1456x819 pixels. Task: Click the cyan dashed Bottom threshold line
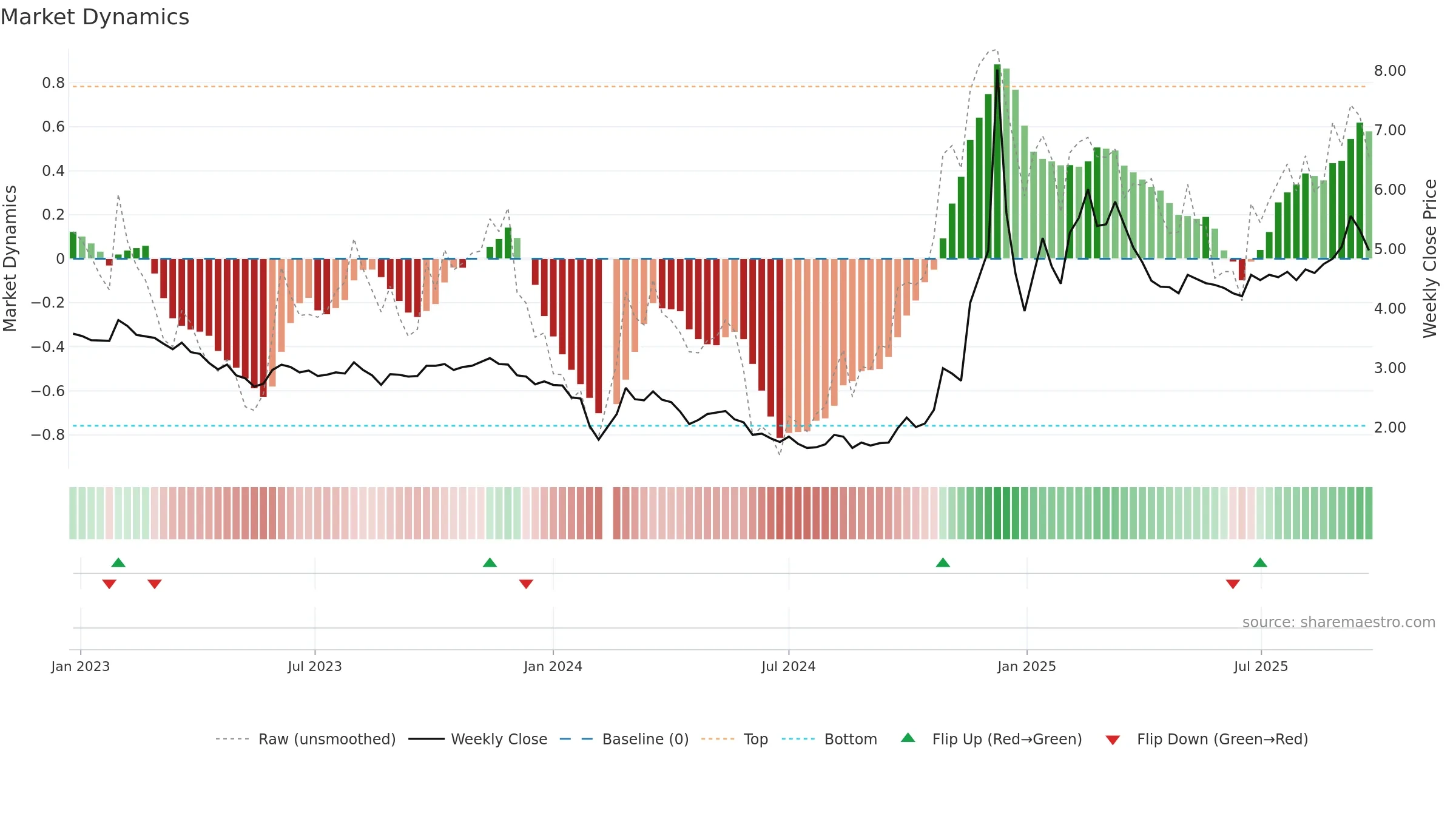(x=720, y=426)
